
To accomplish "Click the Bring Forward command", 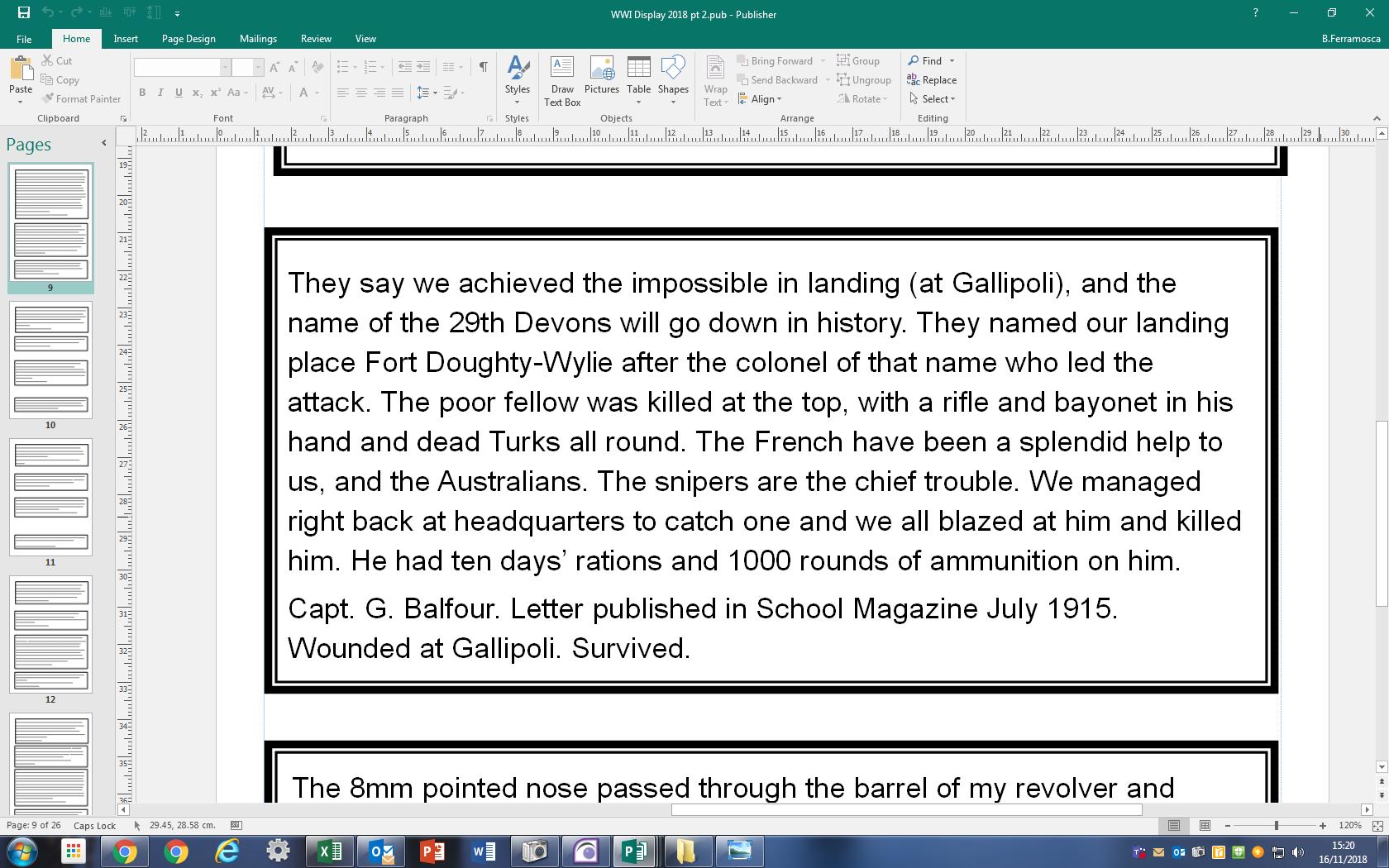I will coord(774,60).
